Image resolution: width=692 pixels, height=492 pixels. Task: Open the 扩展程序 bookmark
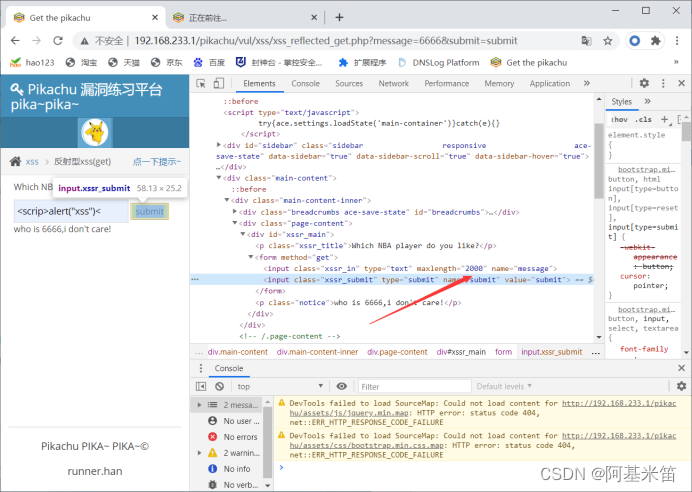362,63
